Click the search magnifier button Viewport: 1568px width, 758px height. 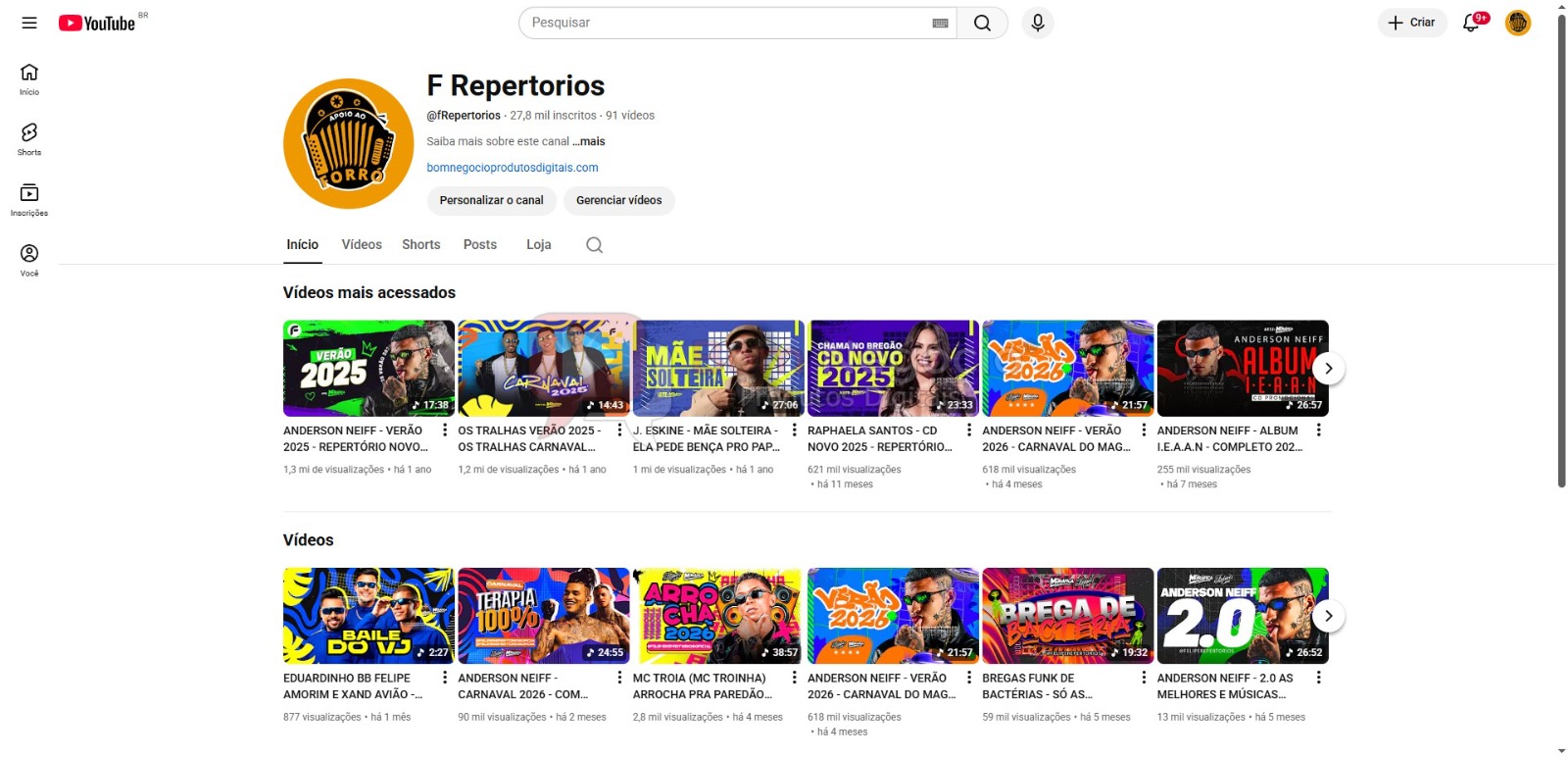point(982,23)
